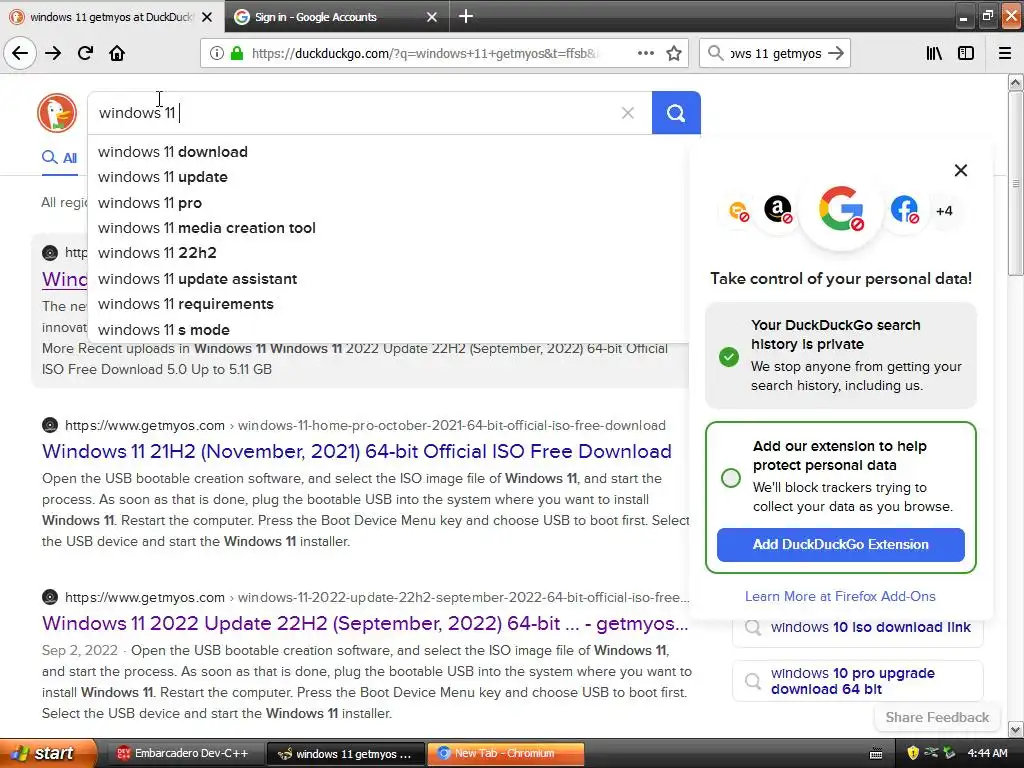Screen dimensions: 1024x768
Task: Go forward to the next page
Action: (x=53, y=53)
